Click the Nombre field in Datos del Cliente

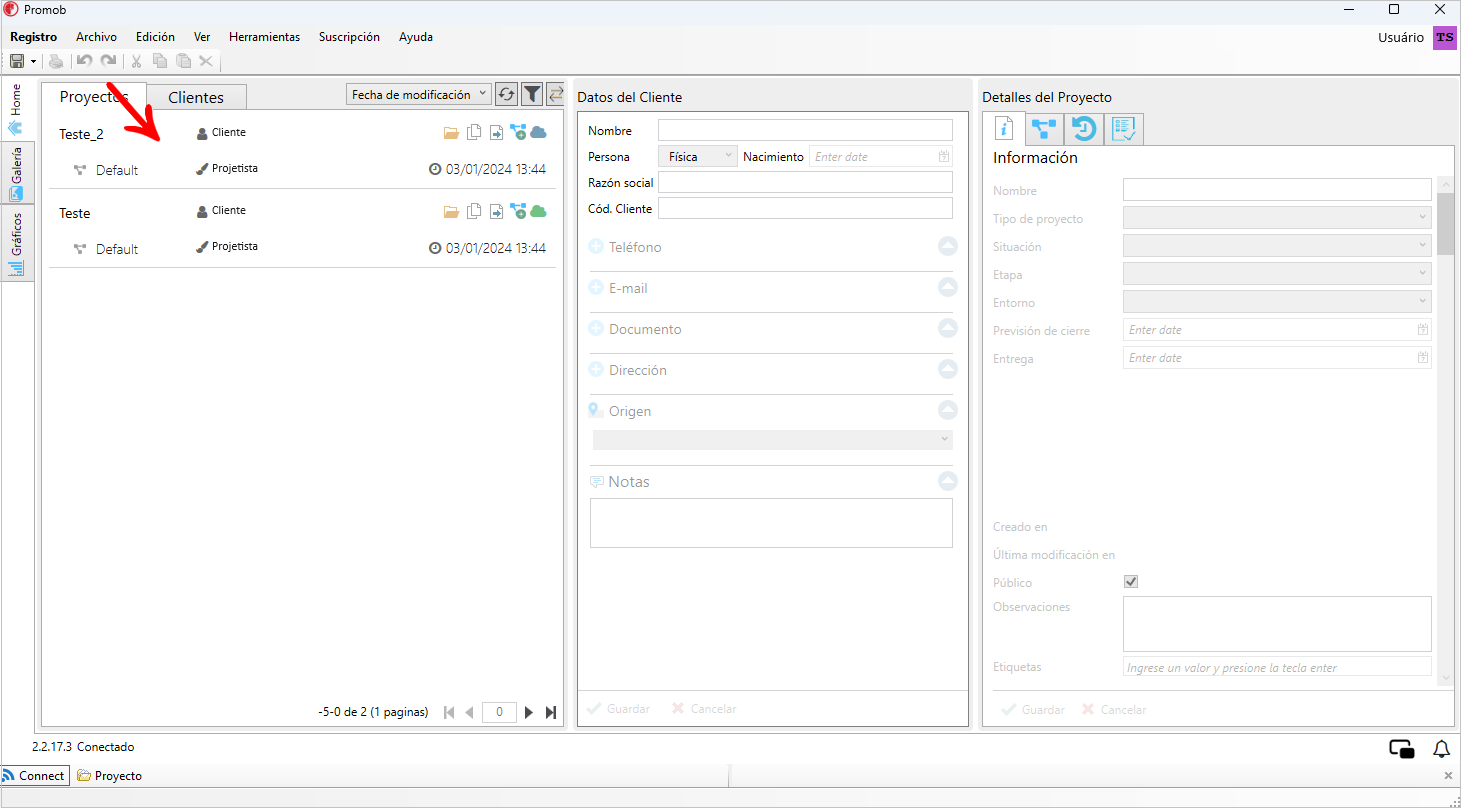point(805,130)
